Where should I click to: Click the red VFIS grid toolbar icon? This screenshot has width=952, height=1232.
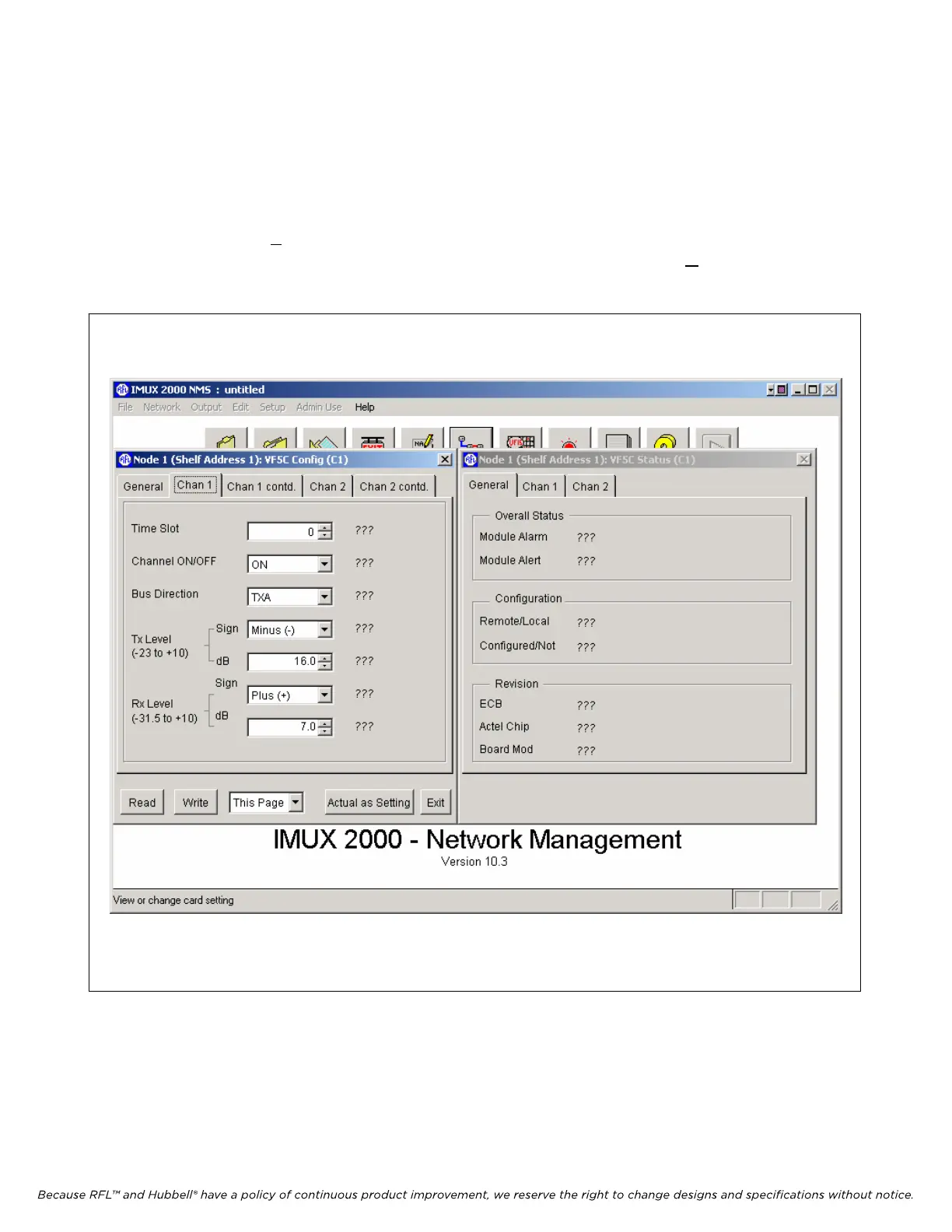pos(520,439)
